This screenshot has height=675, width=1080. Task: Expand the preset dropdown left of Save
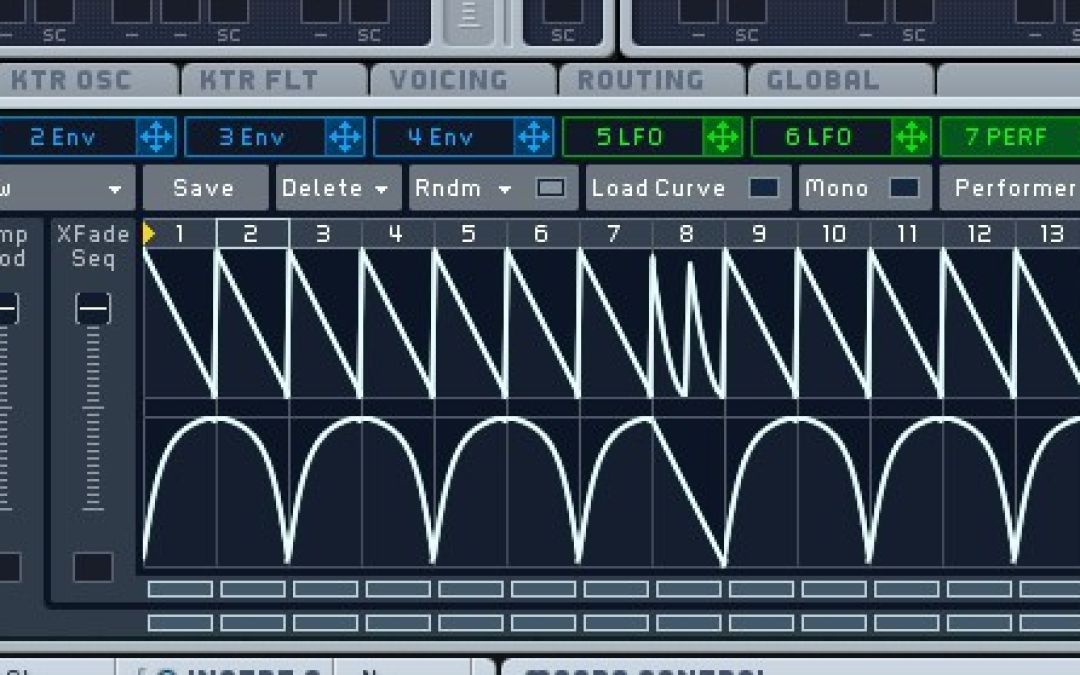114,189
